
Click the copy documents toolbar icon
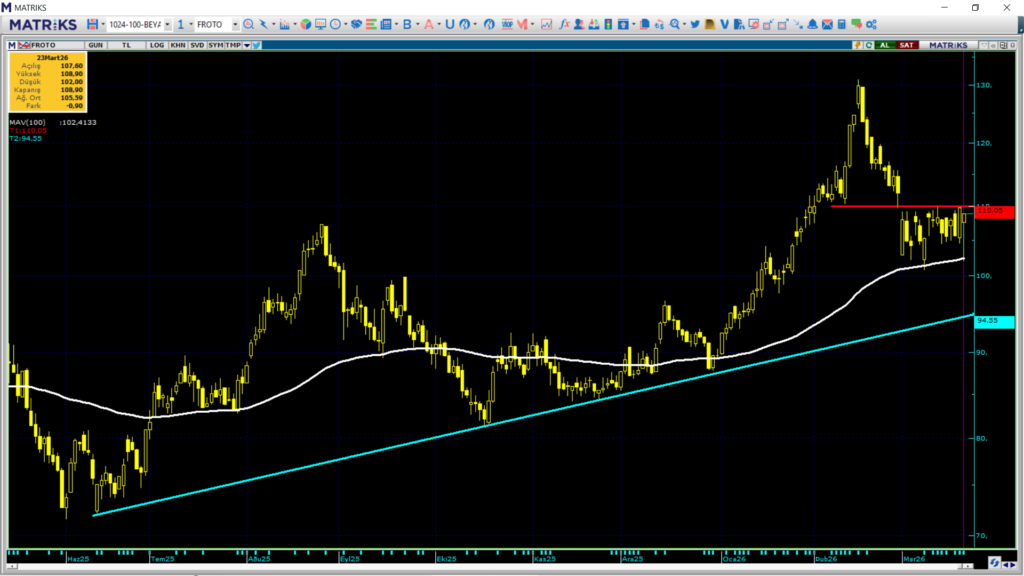pos(645,24)
